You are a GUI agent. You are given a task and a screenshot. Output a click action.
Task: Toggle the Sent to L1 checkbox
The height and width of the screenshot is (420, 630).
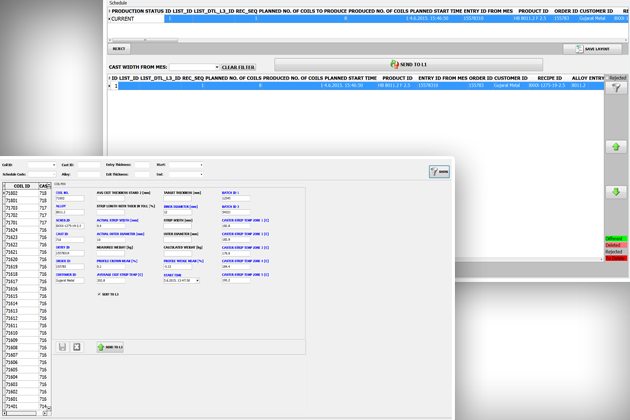point(99,294)
